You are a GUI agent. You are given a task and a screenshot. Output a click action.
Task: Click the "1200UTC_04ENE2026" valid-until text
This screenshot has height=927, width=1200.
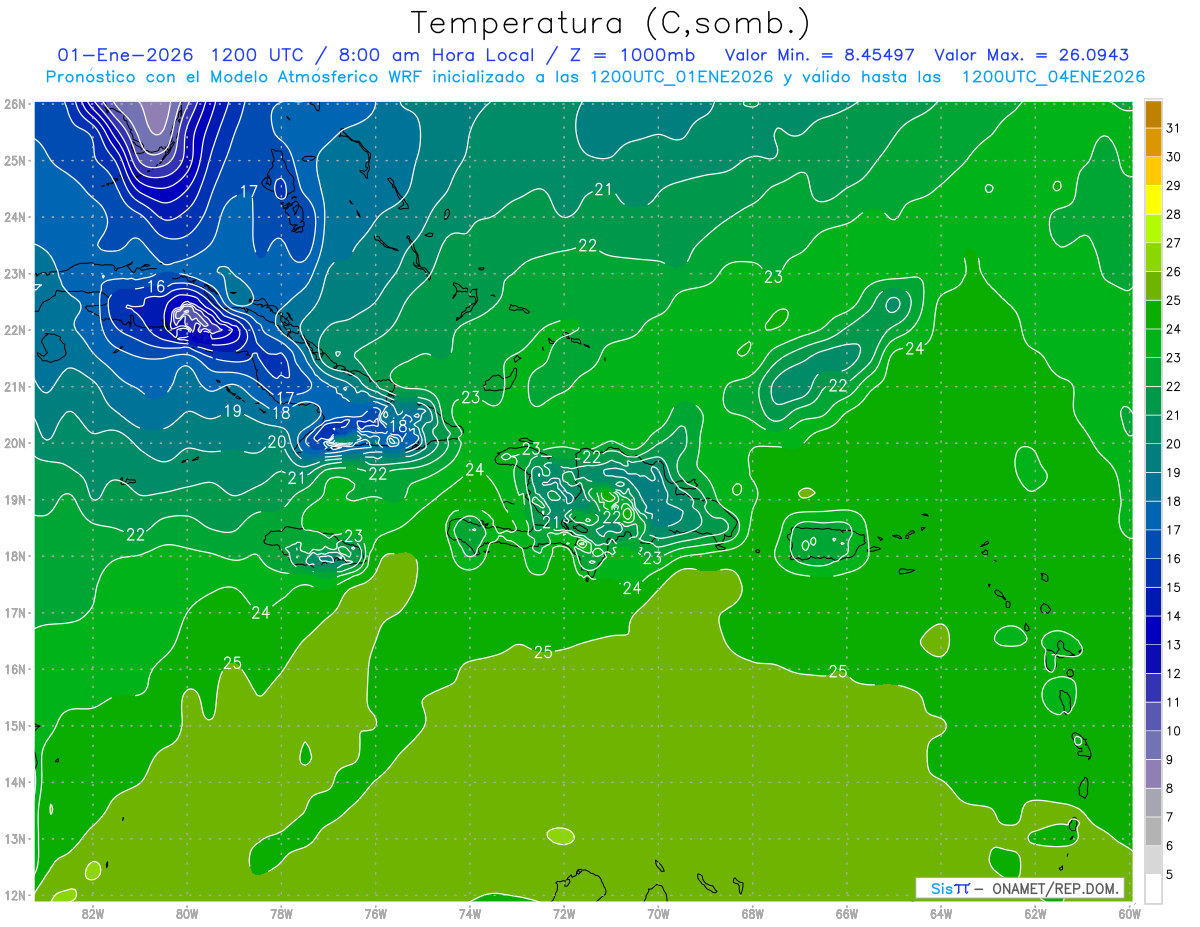(x=1053, y=77)
